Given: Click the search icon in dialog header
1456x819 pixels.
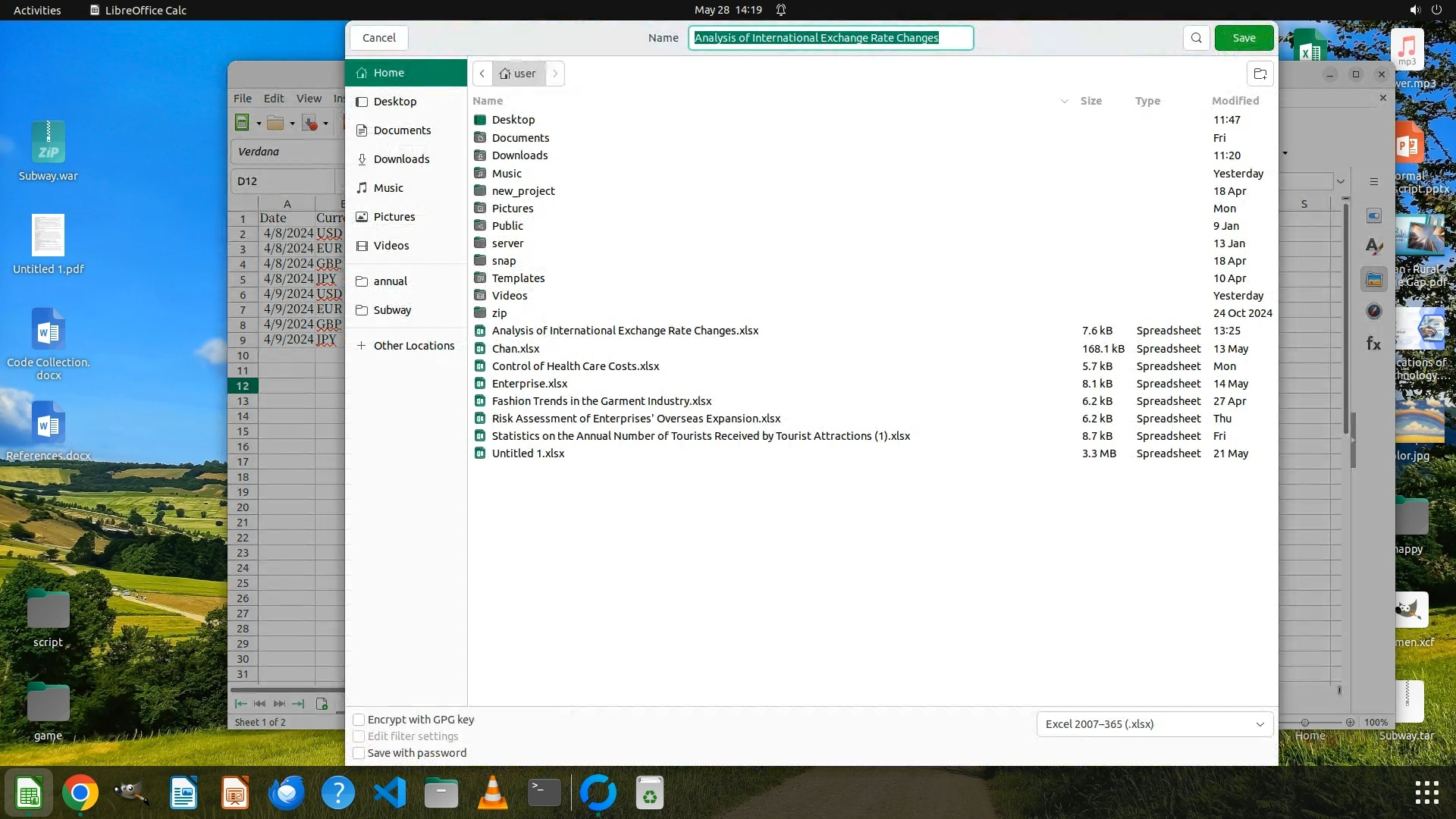Looking at the screenshot, I should (1196, 38).
